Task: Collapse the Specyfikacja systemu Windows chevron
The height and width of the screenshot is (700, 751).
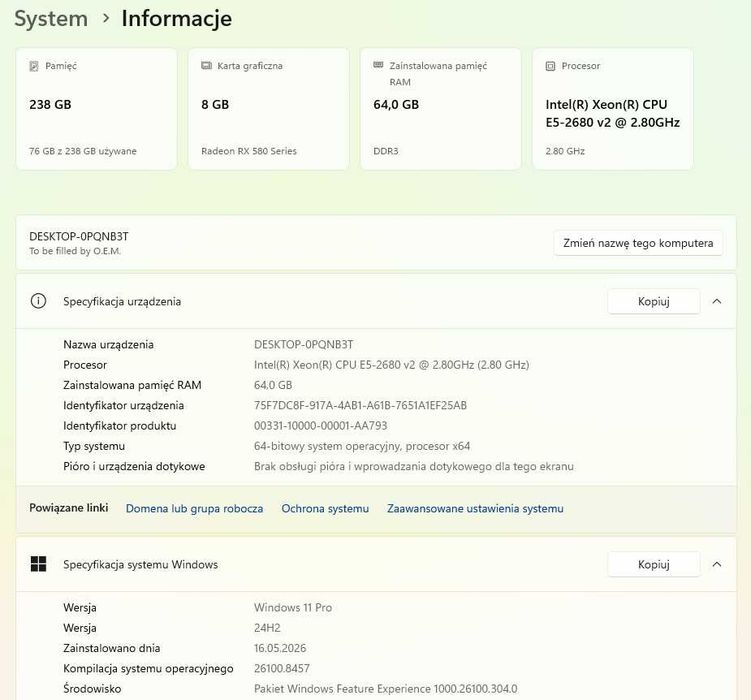Action: [717, 564]
